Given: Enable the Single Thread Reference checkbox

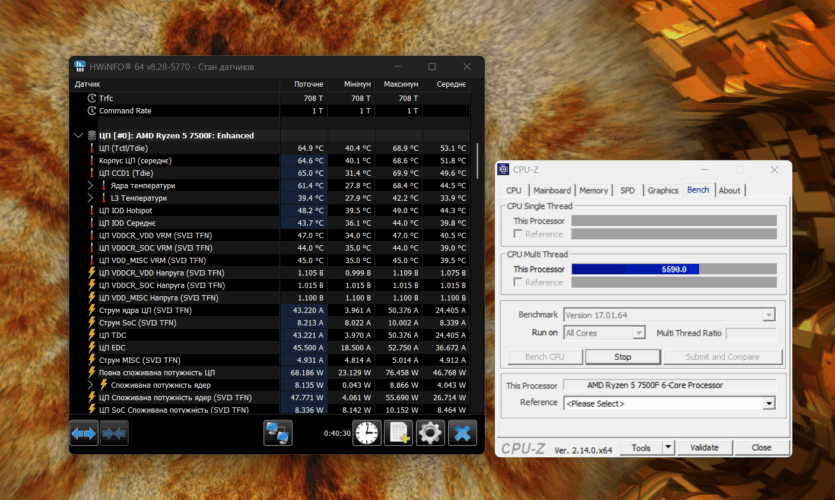Looking at the screenshot, I should (x=517, y=233).
